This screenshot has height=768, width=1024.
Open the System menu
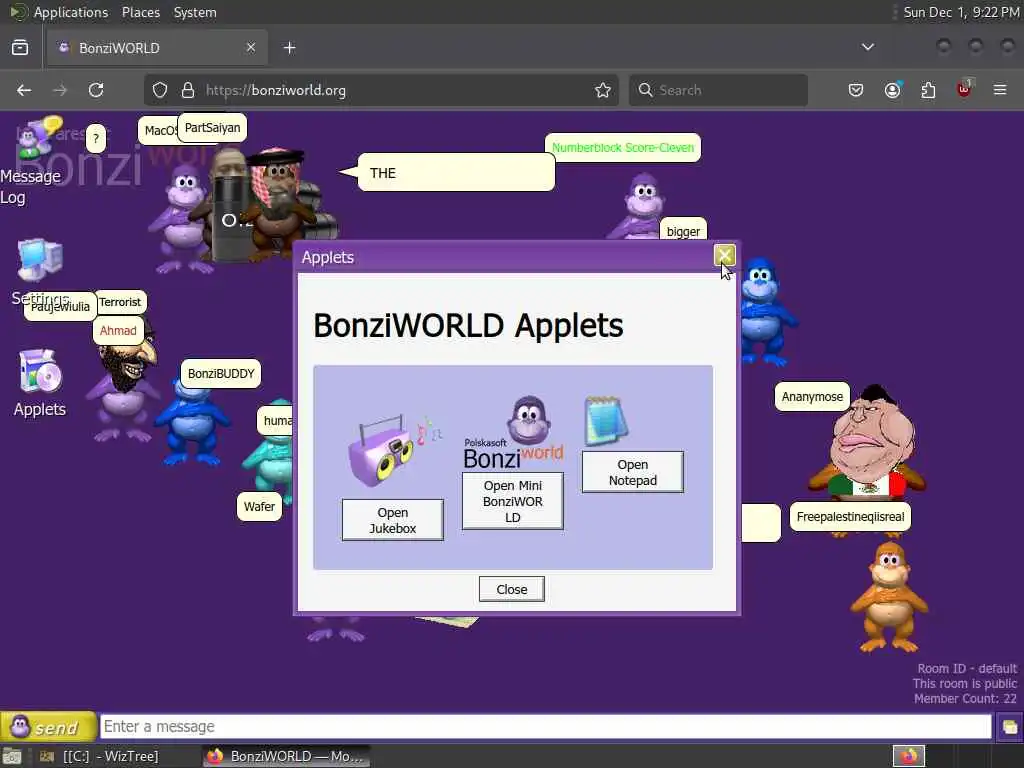(195, 12)
